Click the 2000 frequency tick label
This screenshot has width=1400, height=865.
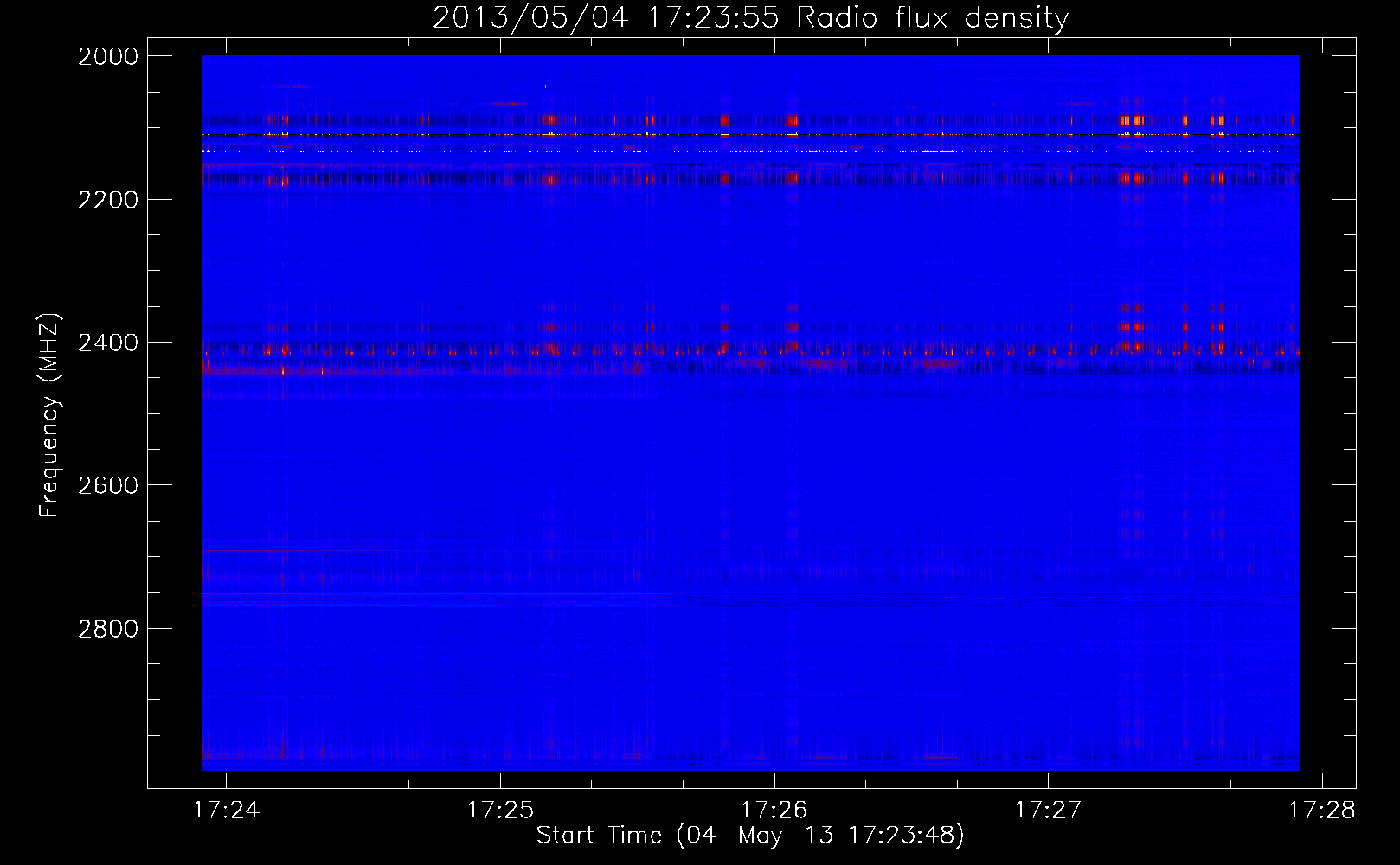pyautogui.click(x=108, y=56)
